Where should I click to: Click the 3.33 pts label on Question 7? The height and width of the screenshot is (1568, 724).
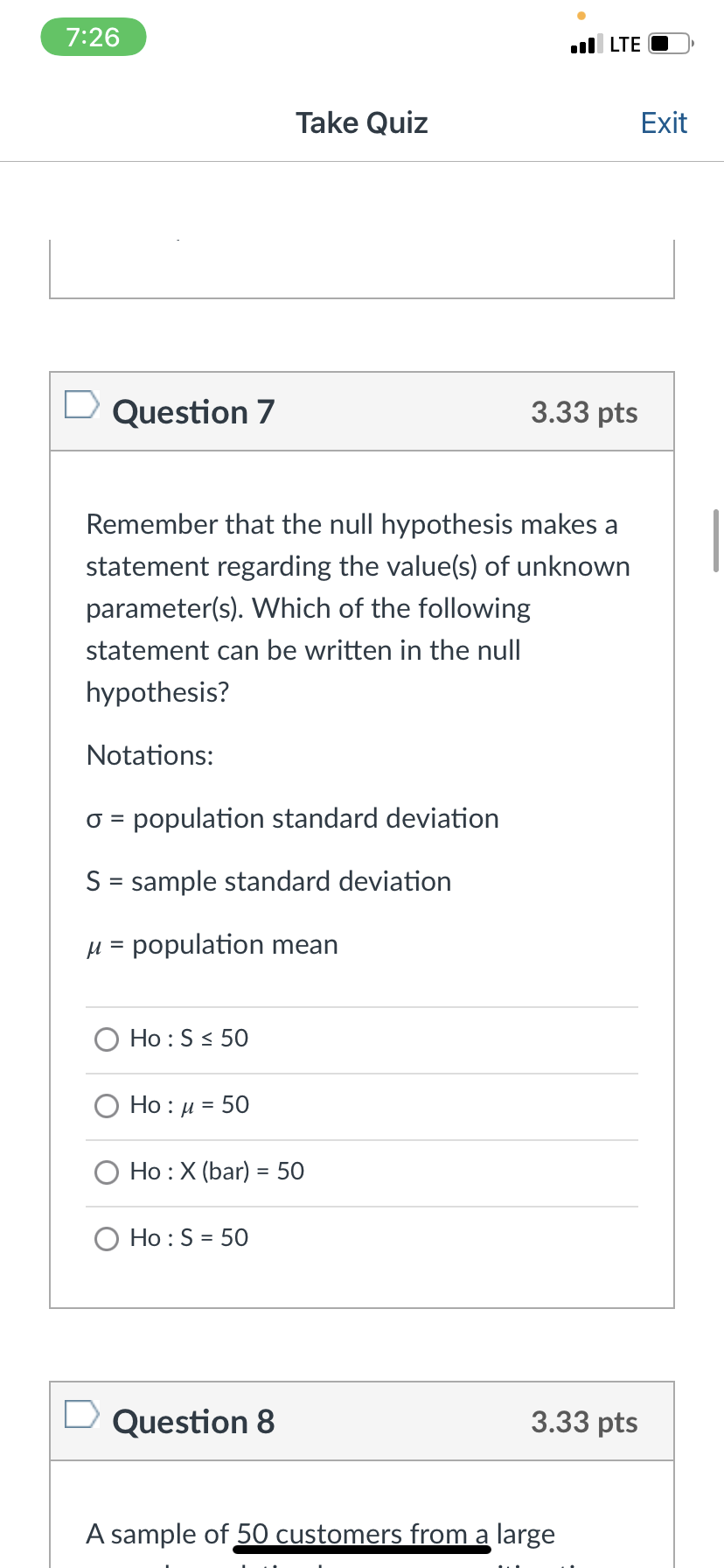(582, 411)
